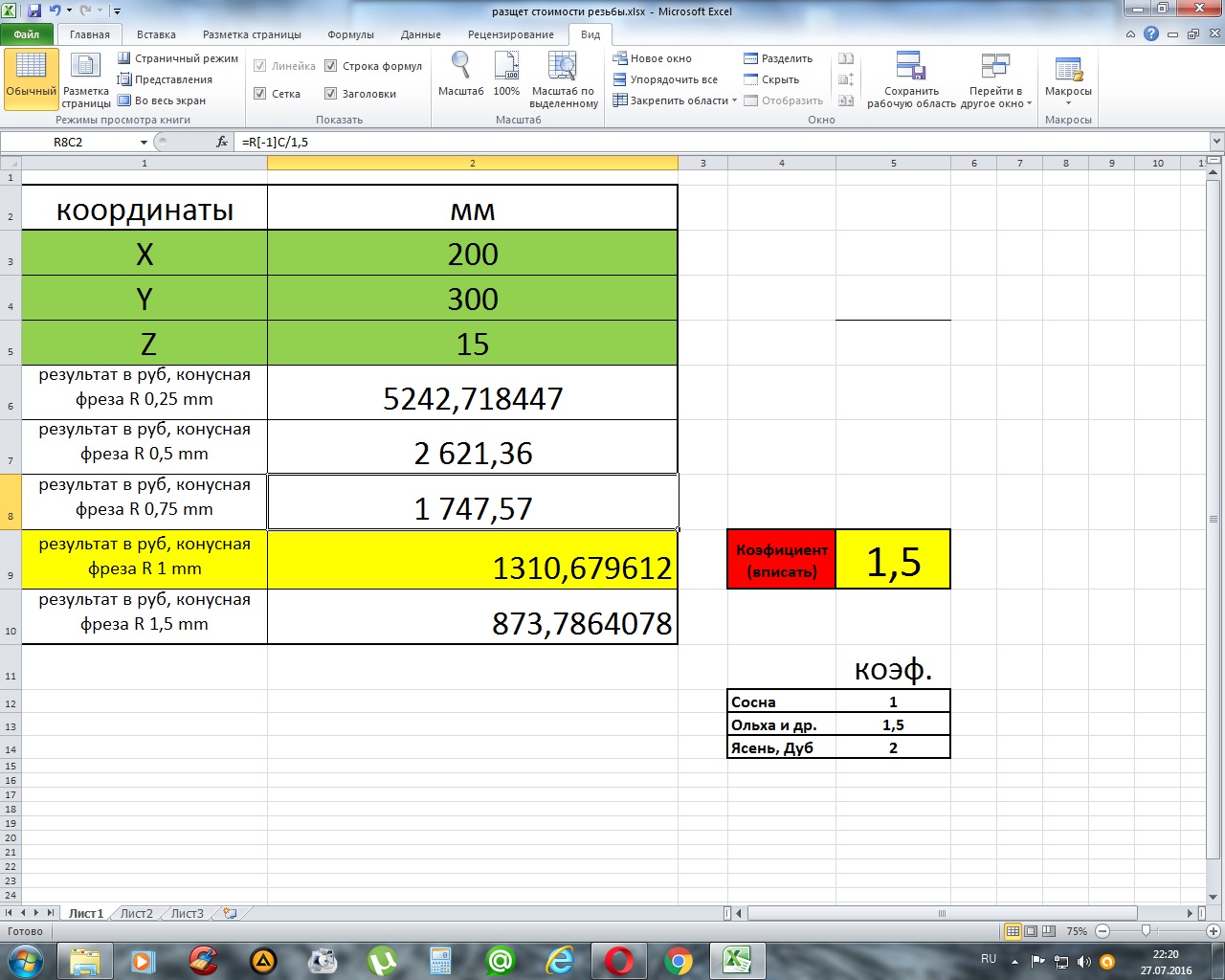Screen dimensions: 1225x980
Task: Click the formula bar with =R[-1]C/1,5
Action: point(723,142)
